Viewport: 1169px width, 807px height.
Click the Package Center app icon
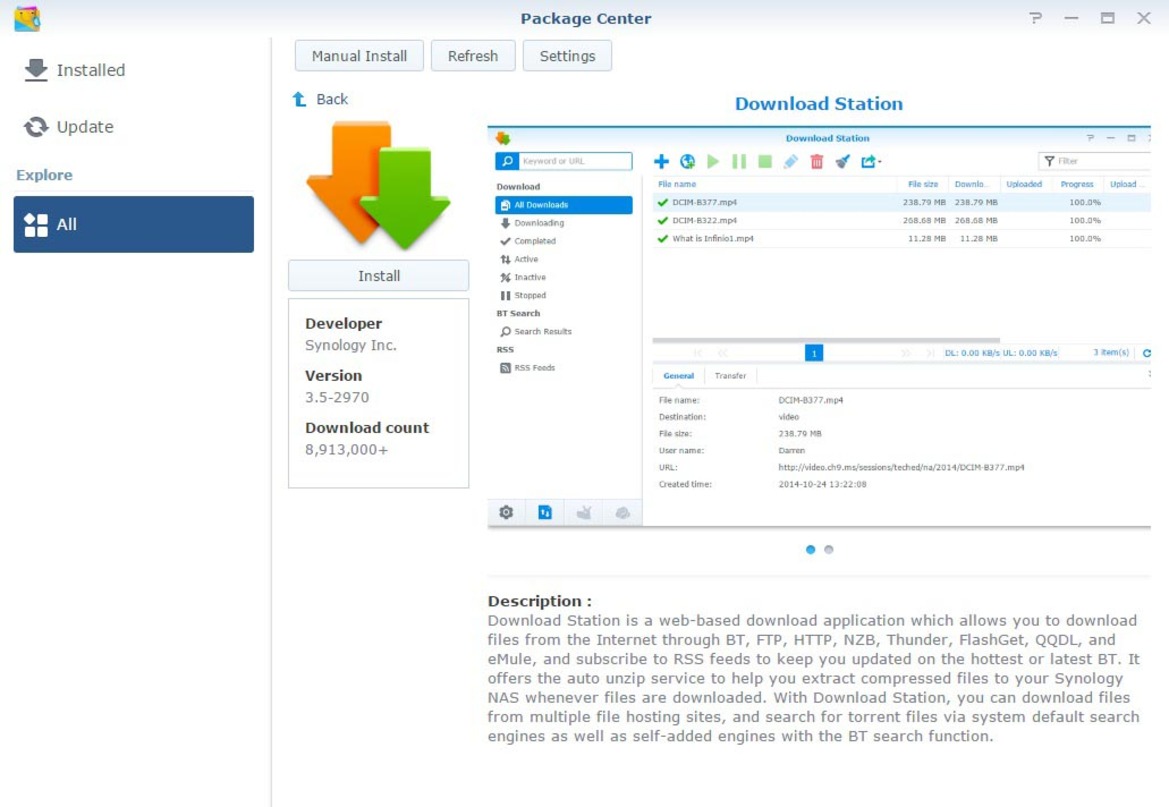pos(27,18)
